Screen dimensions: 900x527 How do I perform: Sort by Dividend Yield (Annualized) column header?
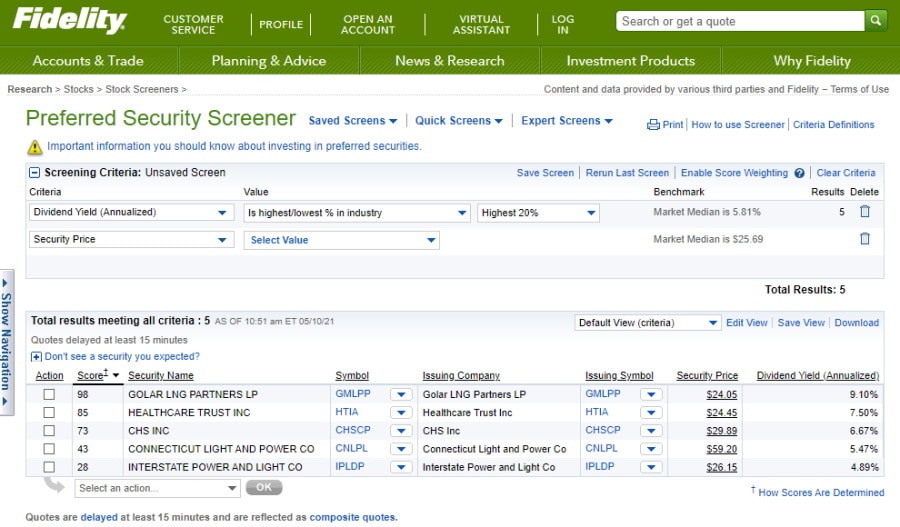coord(817,375)
